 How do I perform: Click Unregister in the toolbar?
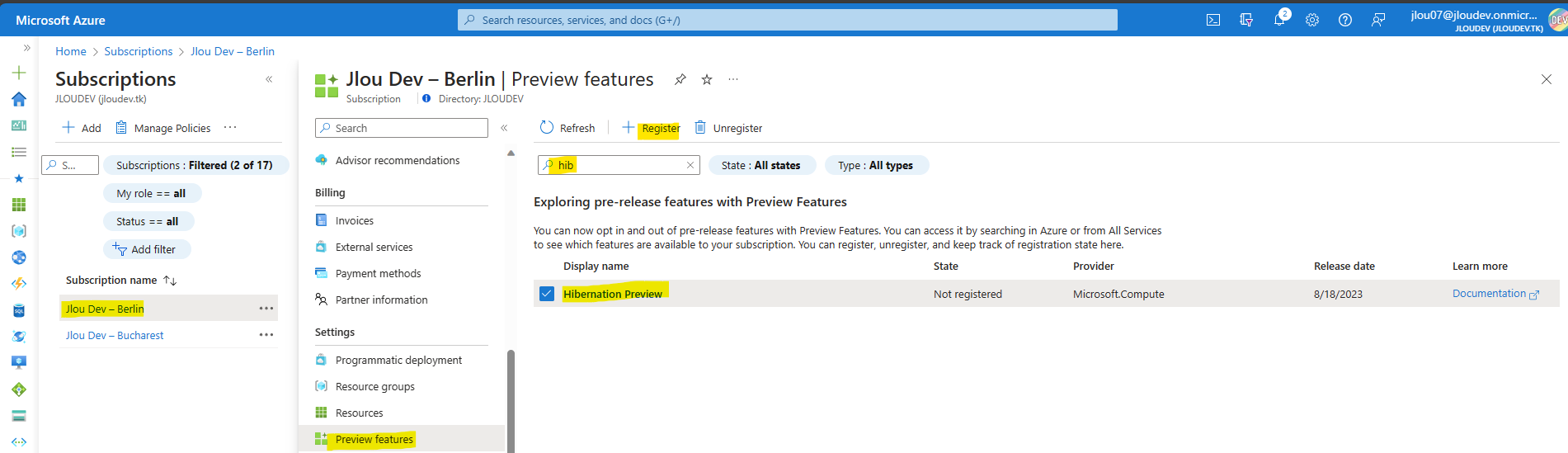pyautogui.click(x=728, y=128)
